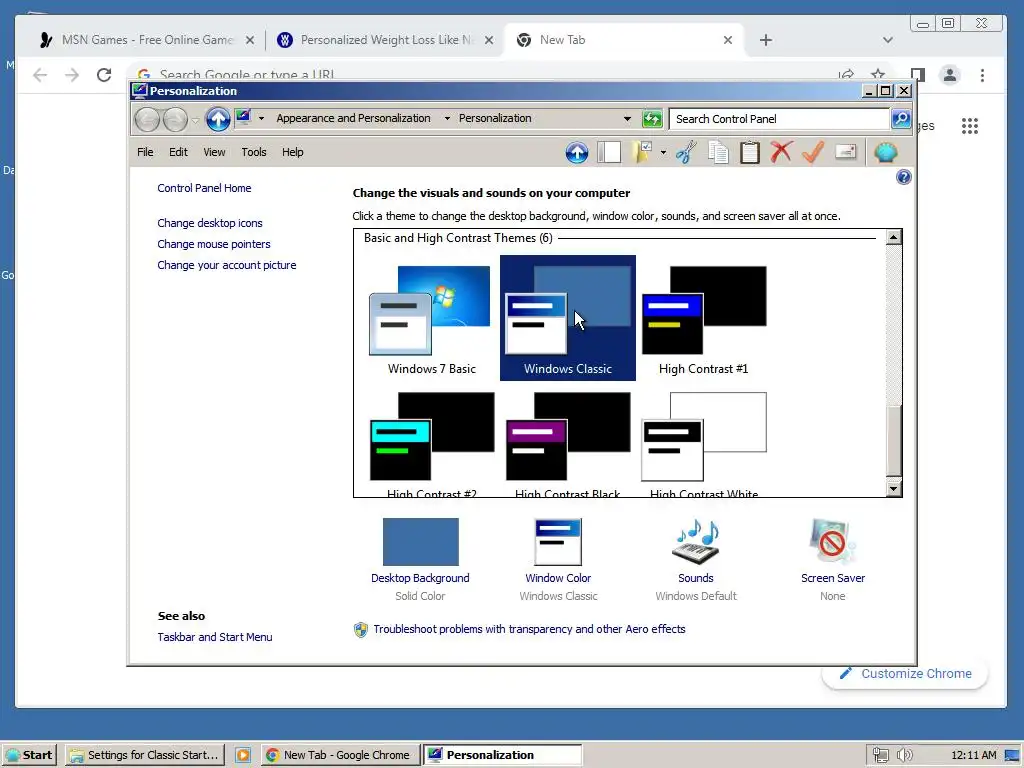The image size is (1024, 768).
Task: Open Chrome's tab search chevron
Action: (888, 40)
